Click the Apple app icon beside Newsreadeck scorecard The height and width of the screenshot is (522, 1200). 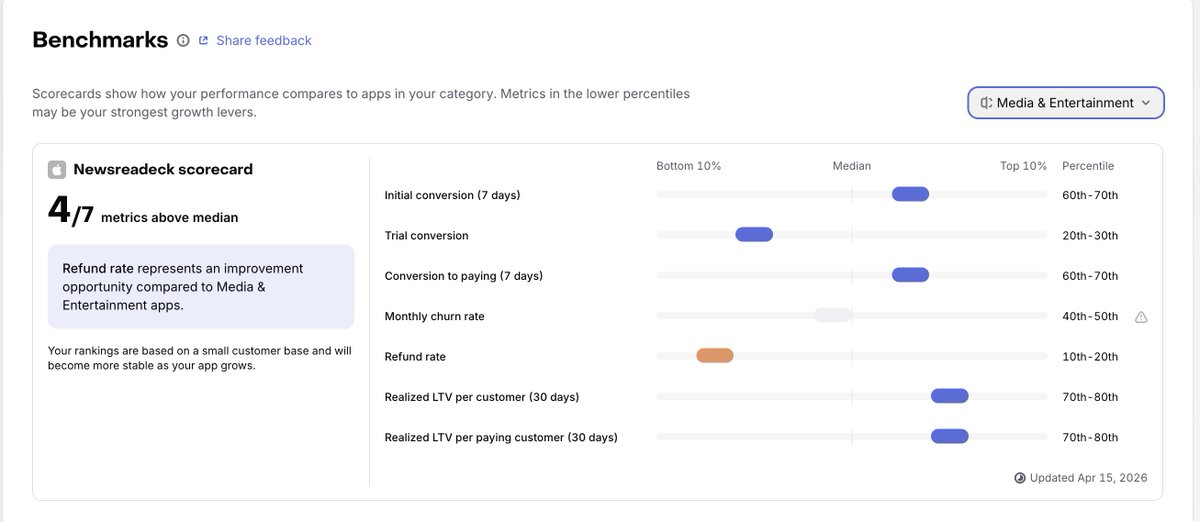(x=57, y=170)
